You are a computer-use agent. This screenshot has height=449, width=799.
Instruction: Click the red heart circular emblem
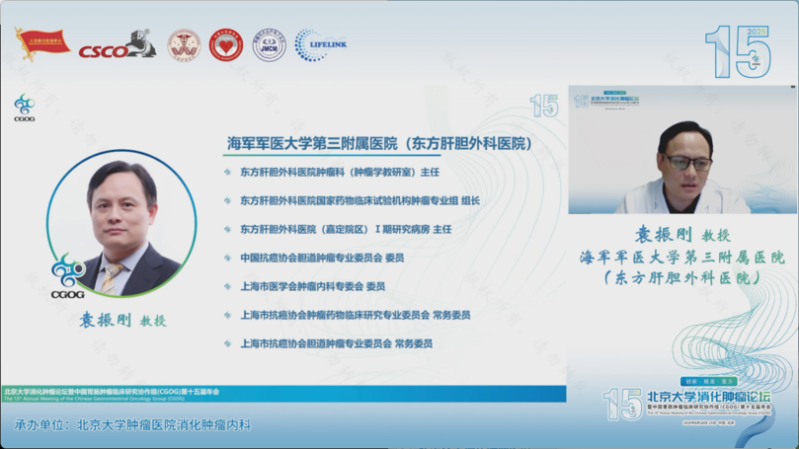pos(226,45)
